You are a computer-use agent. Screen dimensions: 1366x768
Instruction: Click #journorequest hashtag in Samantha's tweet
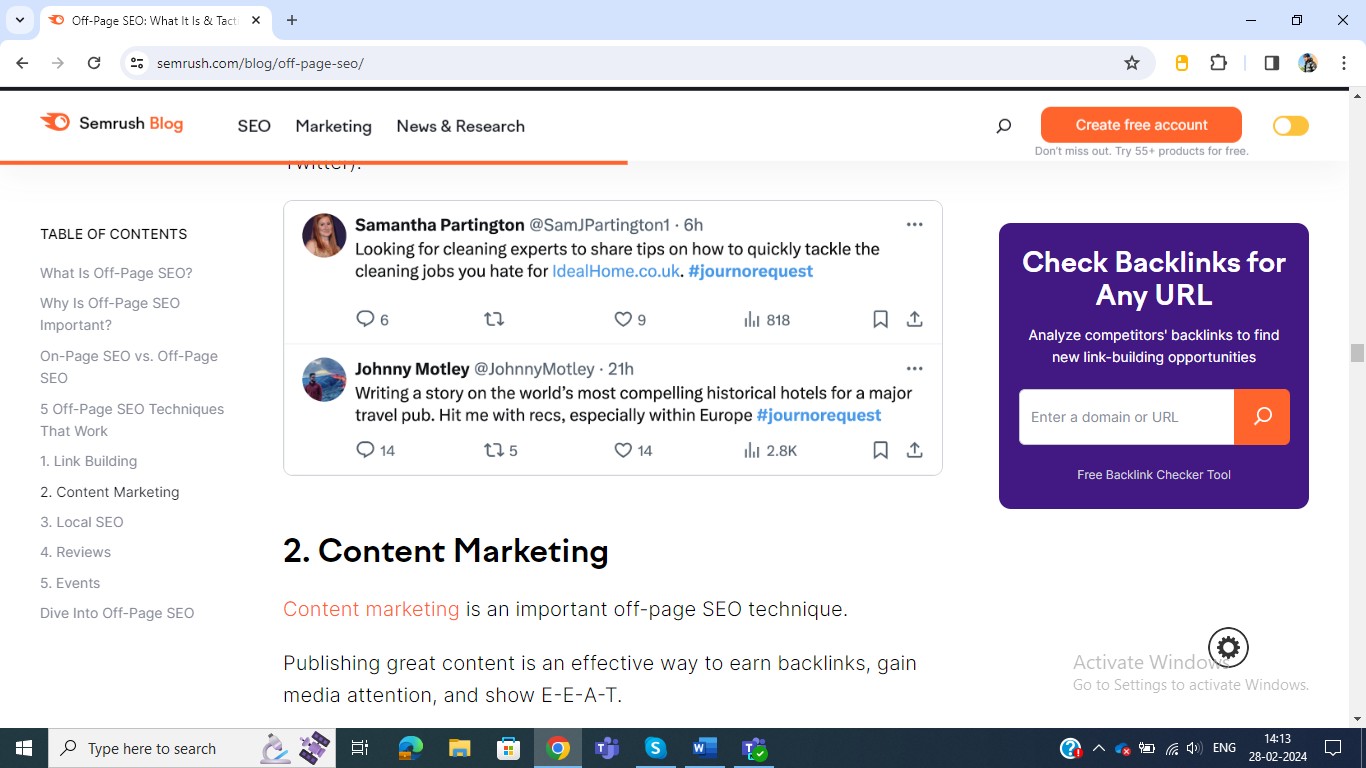tap(750, 271)
